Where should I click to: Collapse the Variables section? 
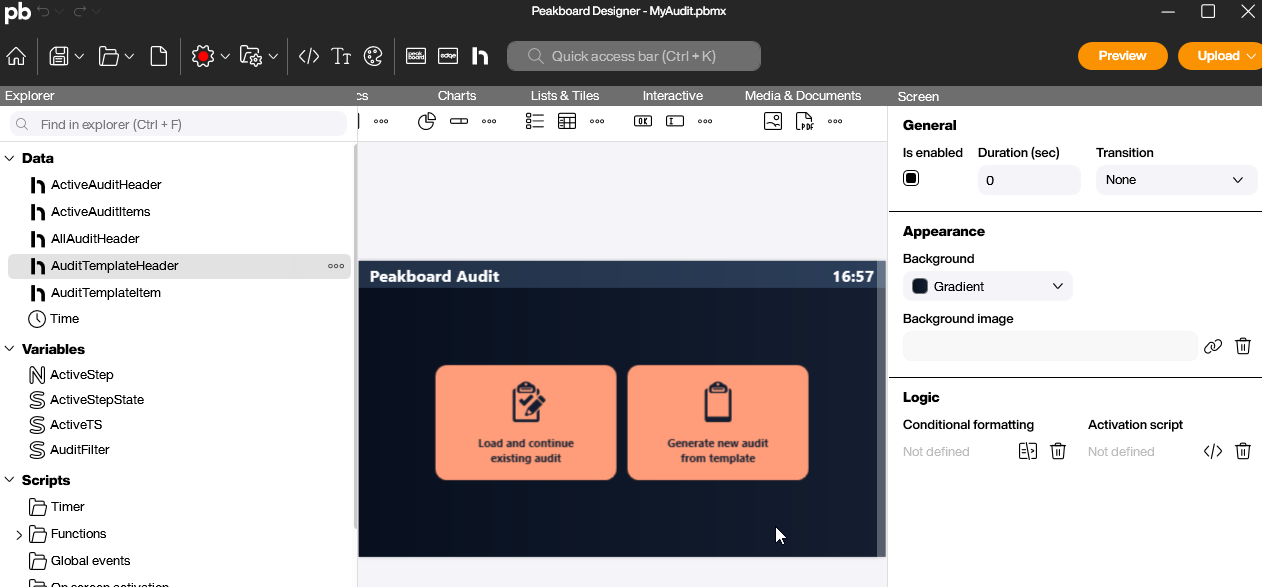[x=10, y=349]
